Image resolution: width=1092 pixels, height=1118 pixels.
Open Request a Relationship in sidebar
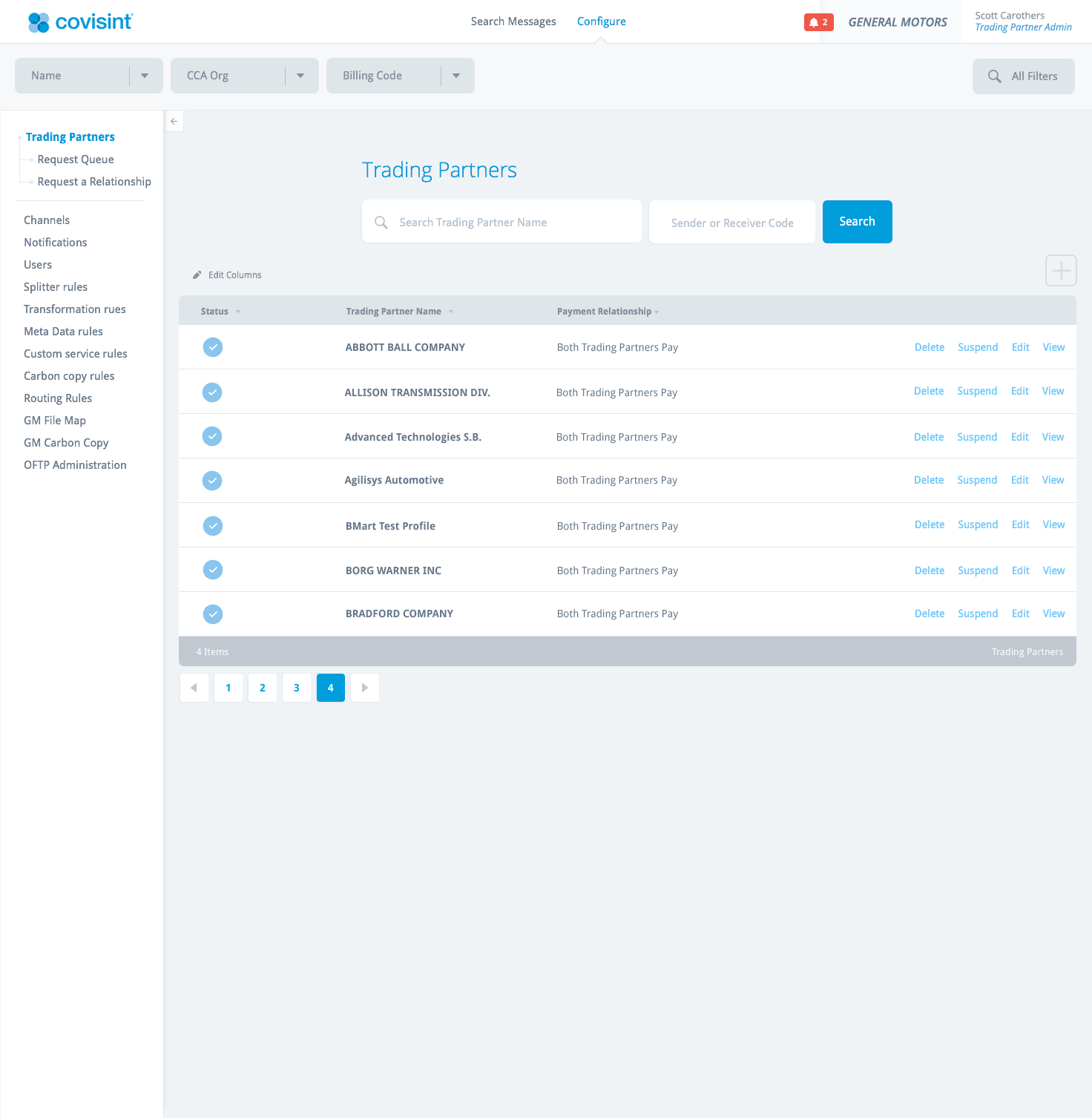94,182
